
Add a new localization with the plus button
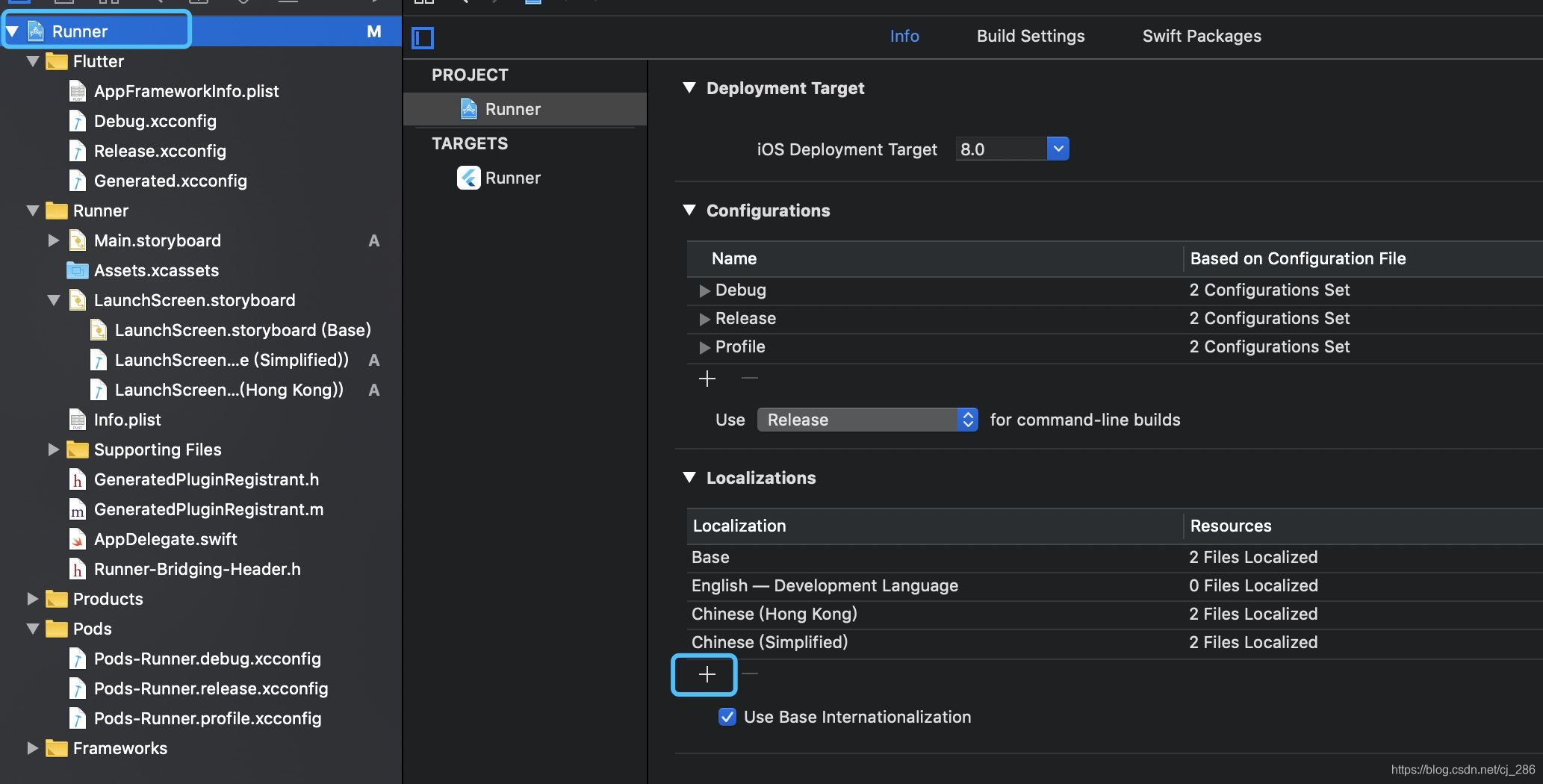pos(706,674)
